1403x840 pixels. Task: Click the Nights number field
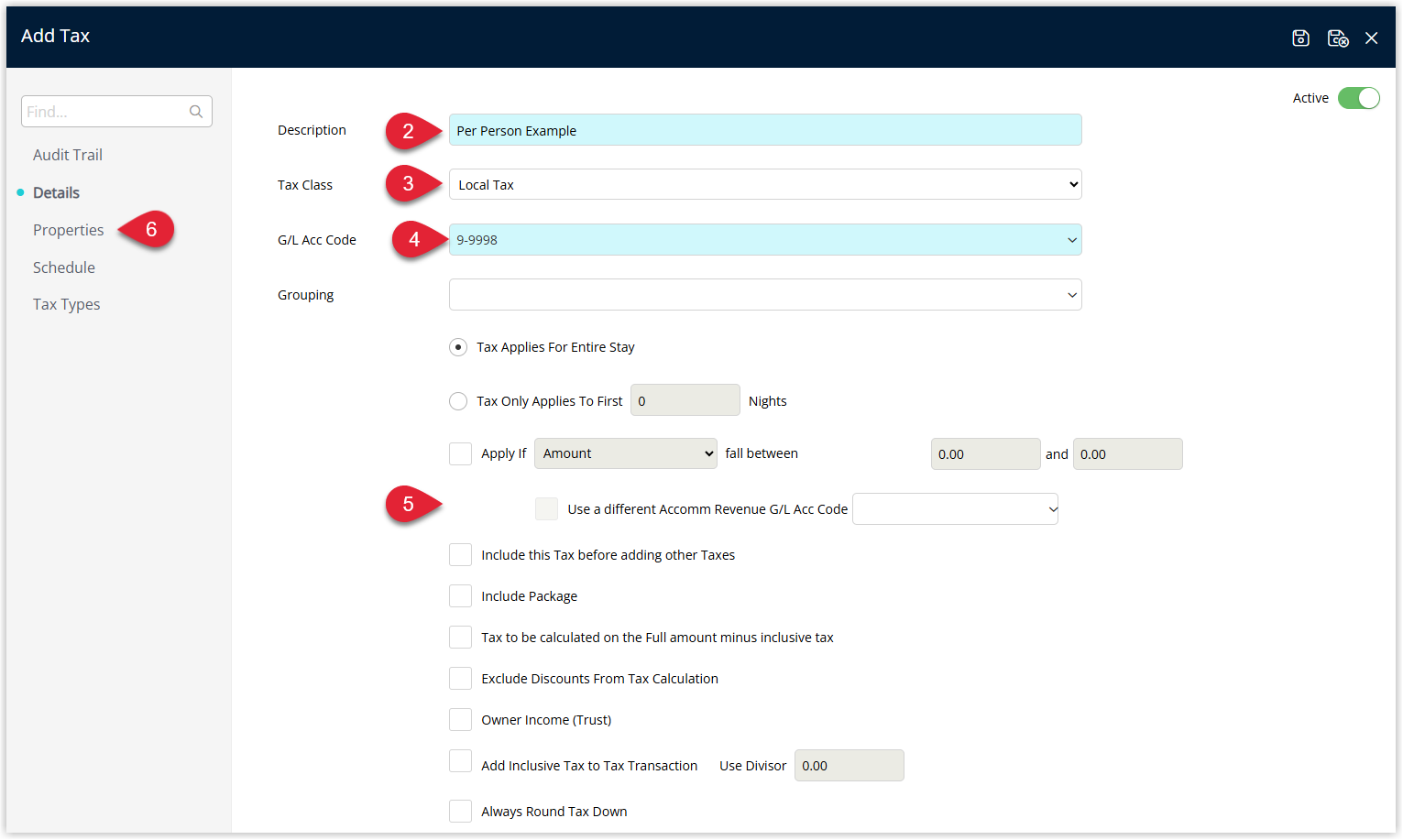pos(685,400)
